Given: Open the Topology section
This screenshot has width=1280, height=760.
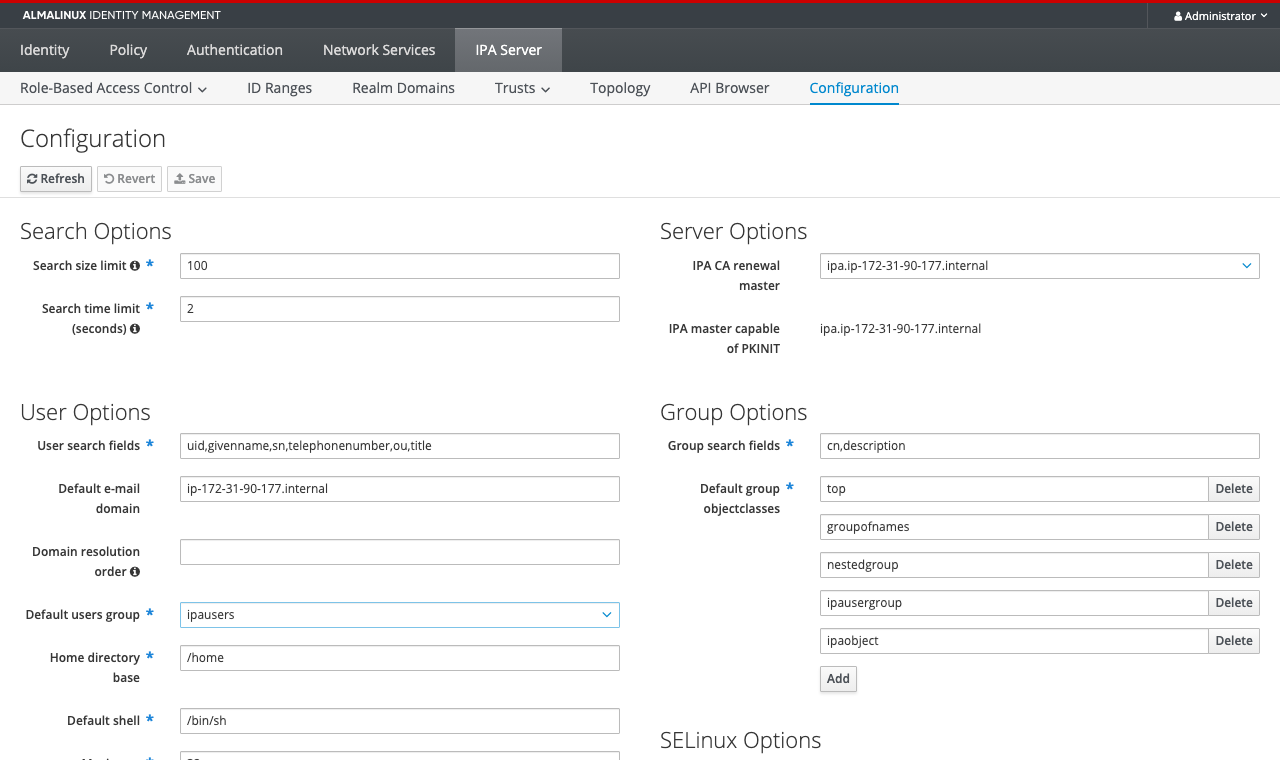Looking at the screenshot, I should pos(620,88).
